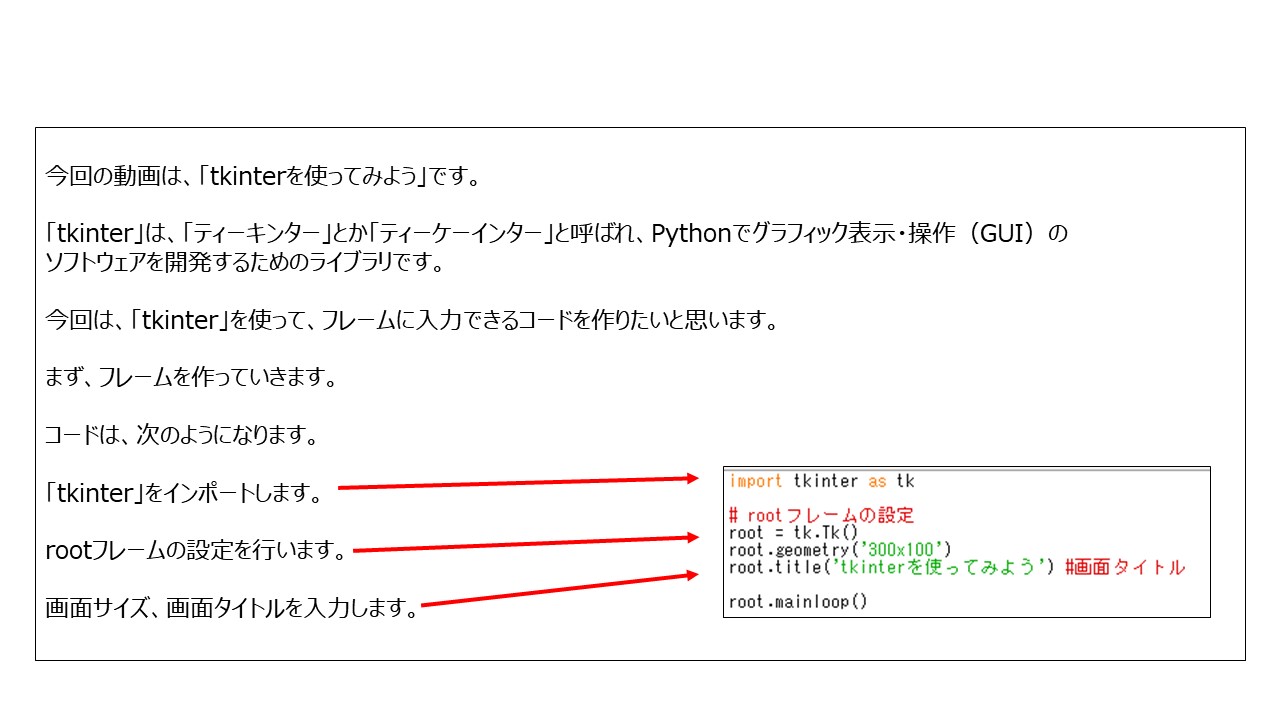The width and height of the screenshot is (1280, 720).
Task: Click the code line import tkinter as tk
Action: [821, 481]
